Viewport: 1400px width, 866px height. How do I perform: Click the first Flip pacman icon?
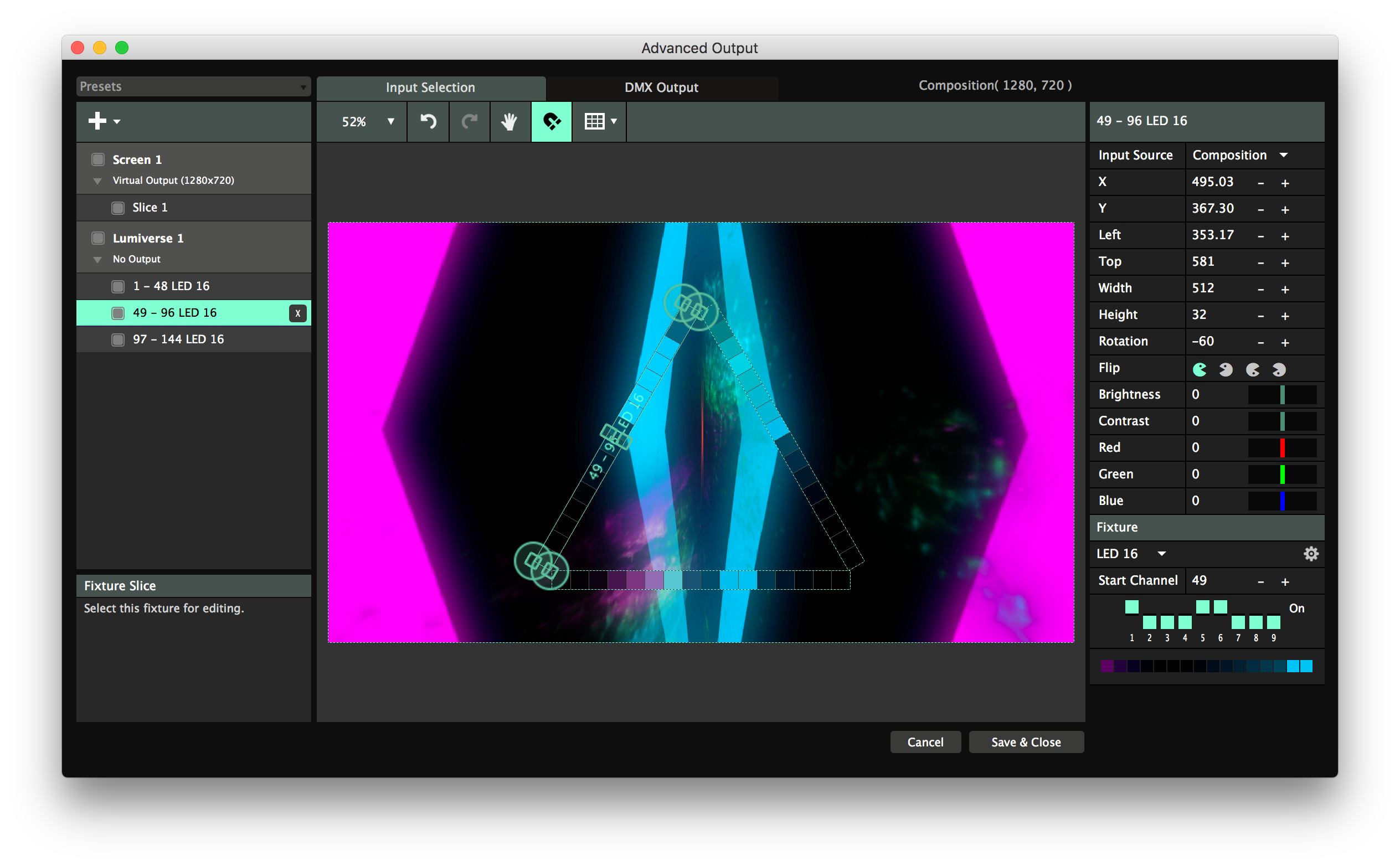pyautogui.click(x=1199, y=369)
